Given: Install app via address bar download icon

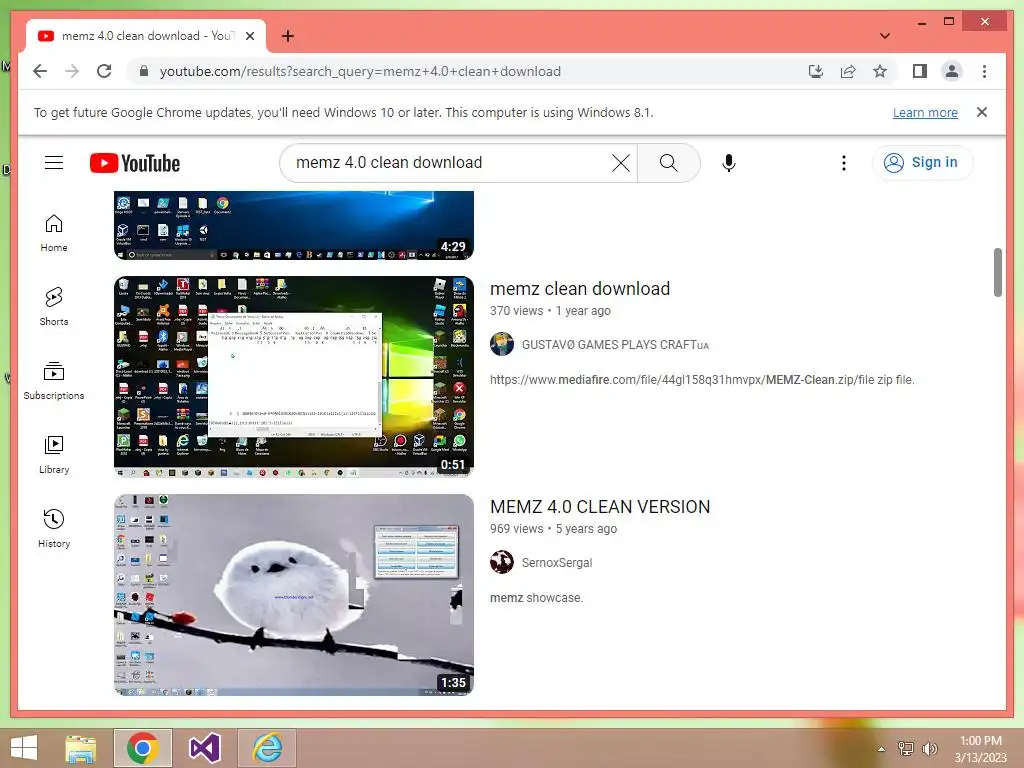Looking at the screenshot, I should click(816, 71).
